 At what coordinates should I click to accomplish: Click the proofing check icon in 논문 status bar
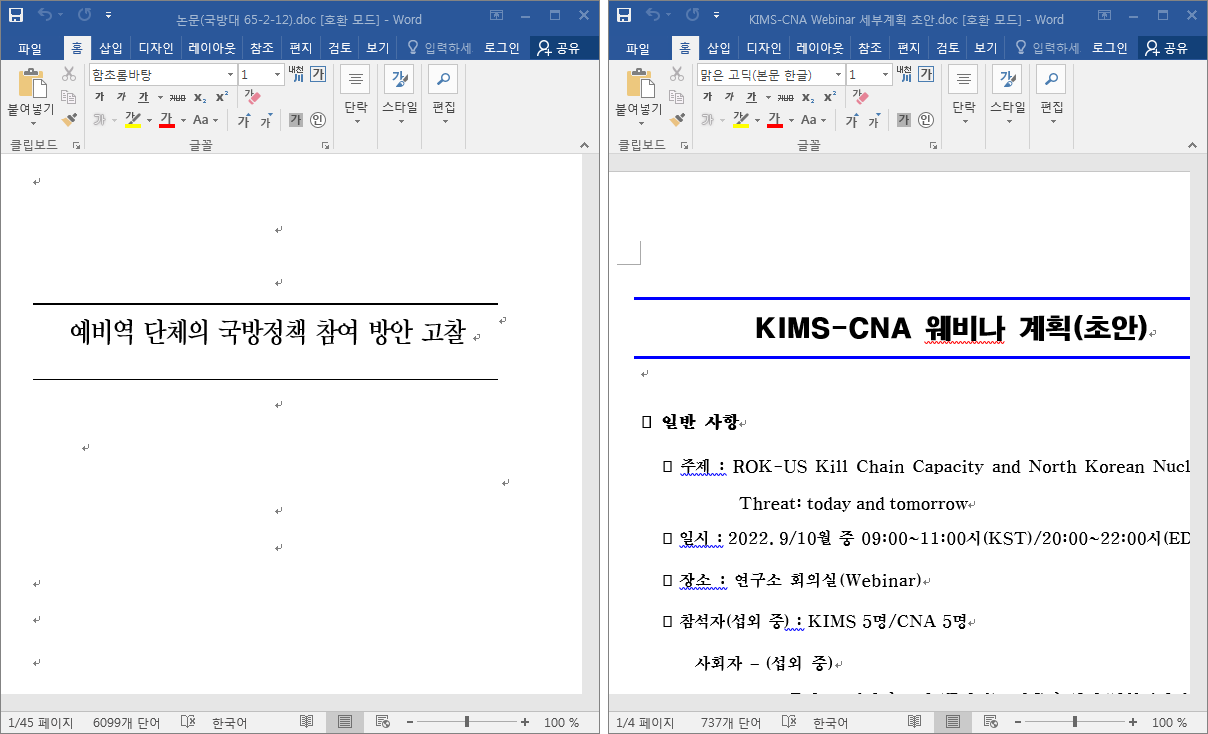[x=187, y=722]
